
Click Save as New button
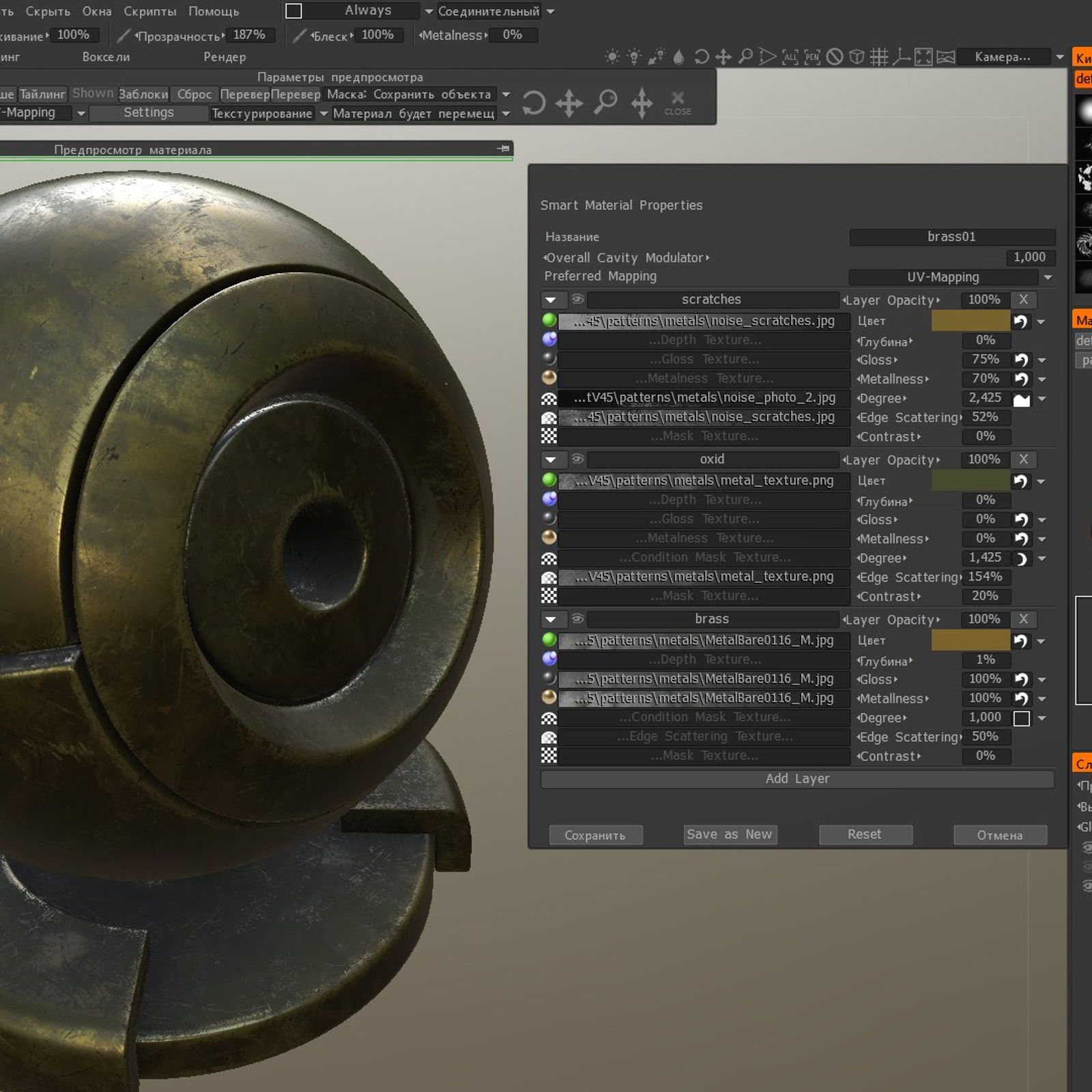click(730, 834)
